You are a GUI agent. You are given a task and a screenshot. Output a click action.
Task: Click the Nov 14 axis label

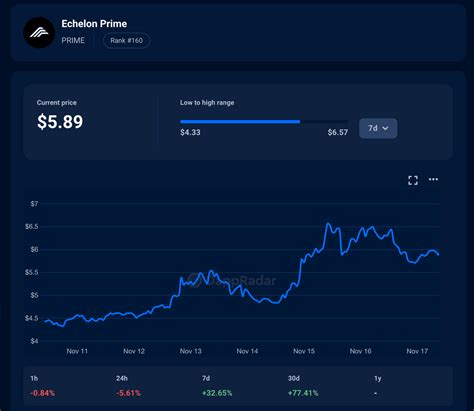pyautogui.click(x=247, y=351)
